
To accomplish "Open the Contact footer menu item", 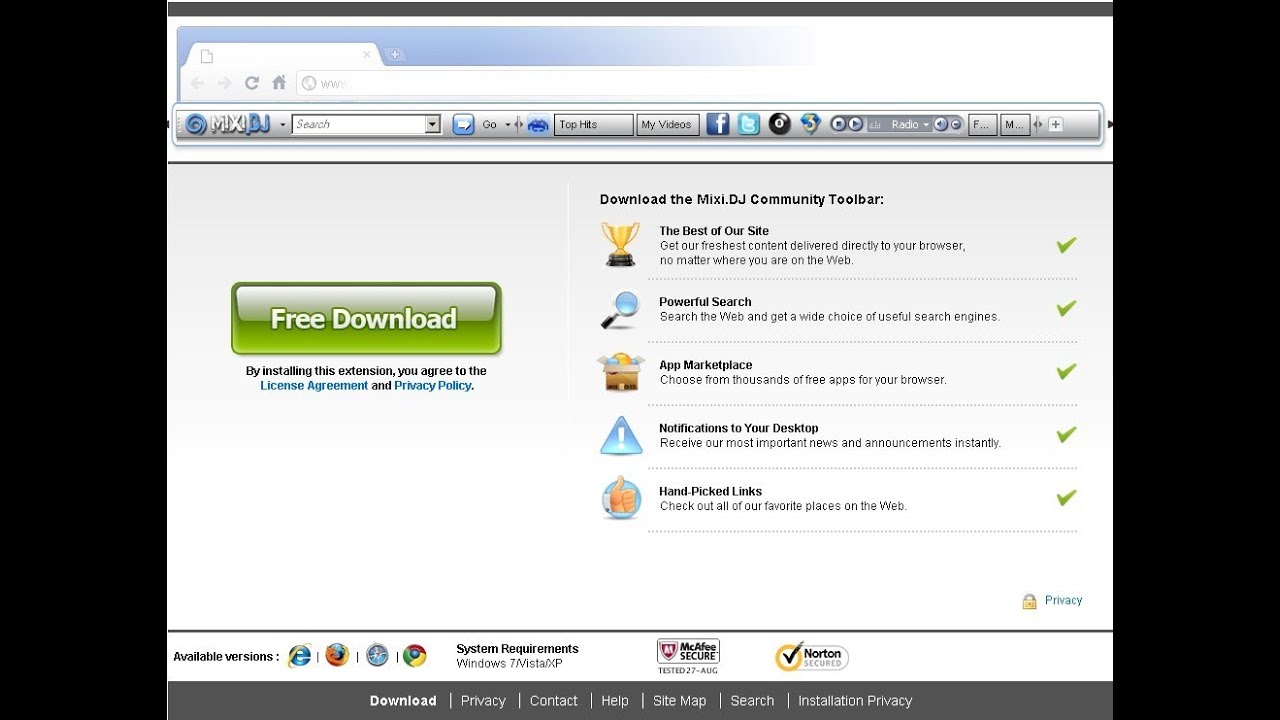I will tap(554, 701).
